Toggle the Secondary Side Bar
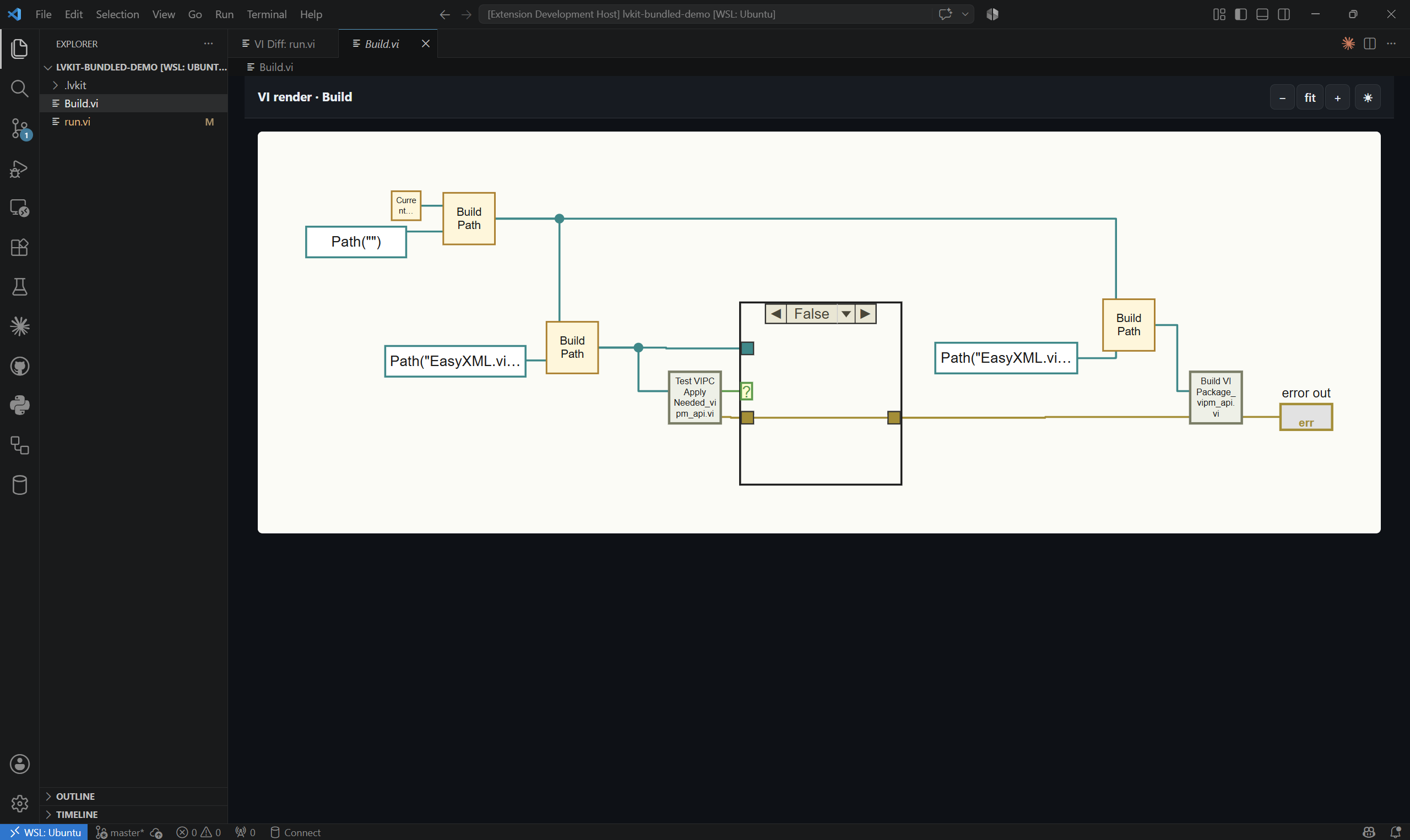 coord(1284,14)
